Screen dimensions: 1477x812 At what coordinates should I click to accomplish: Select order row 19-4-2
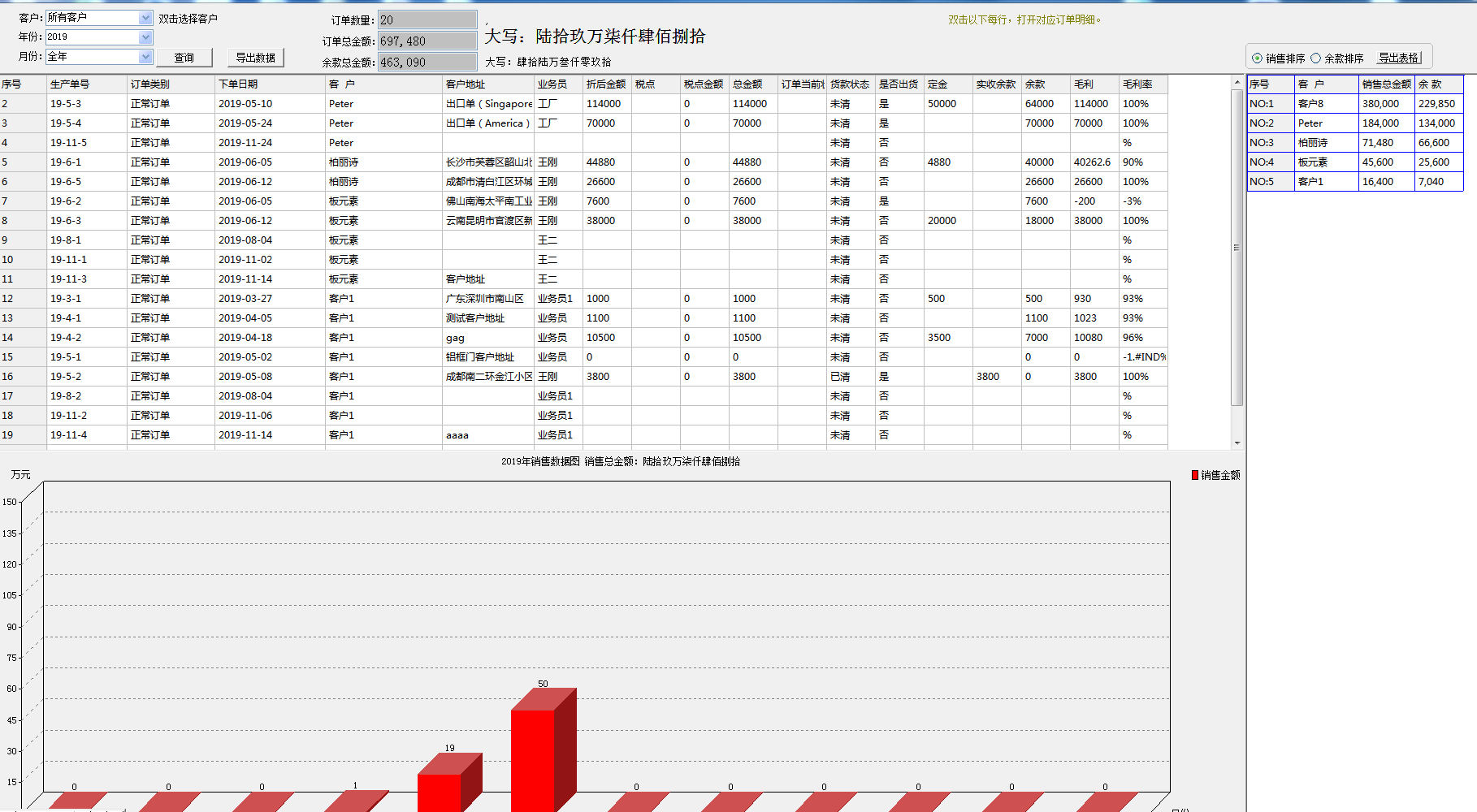584,337
